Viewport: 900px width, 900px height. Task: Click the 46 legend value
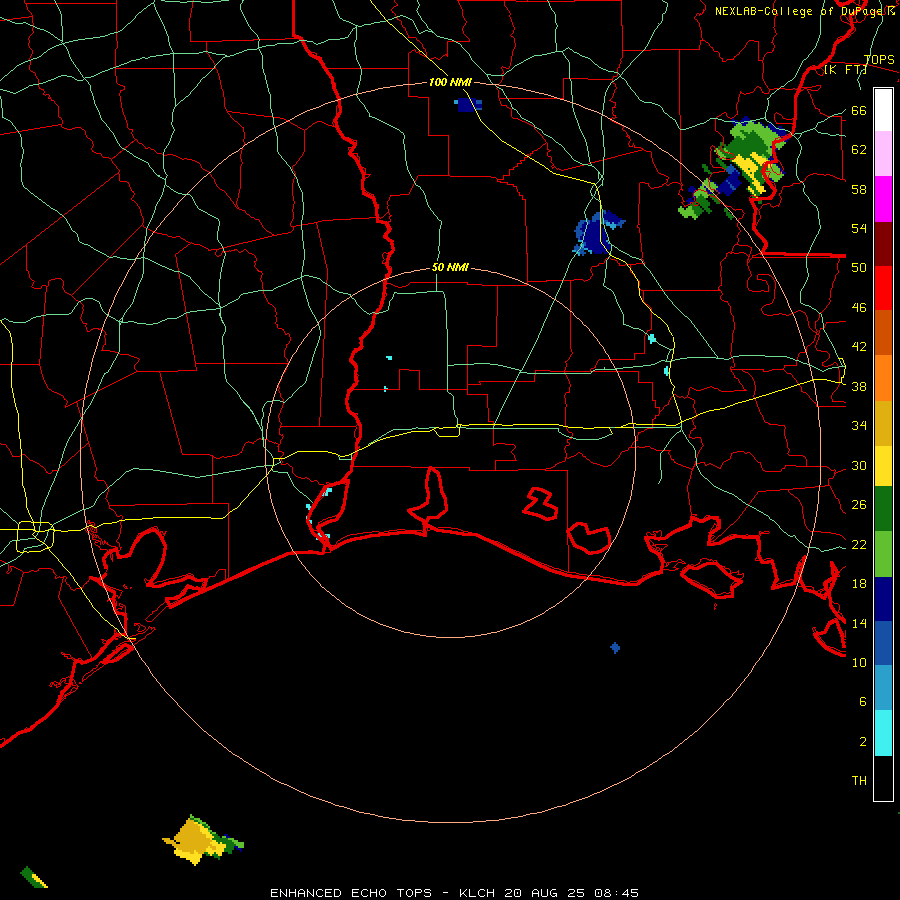point(859,308)
